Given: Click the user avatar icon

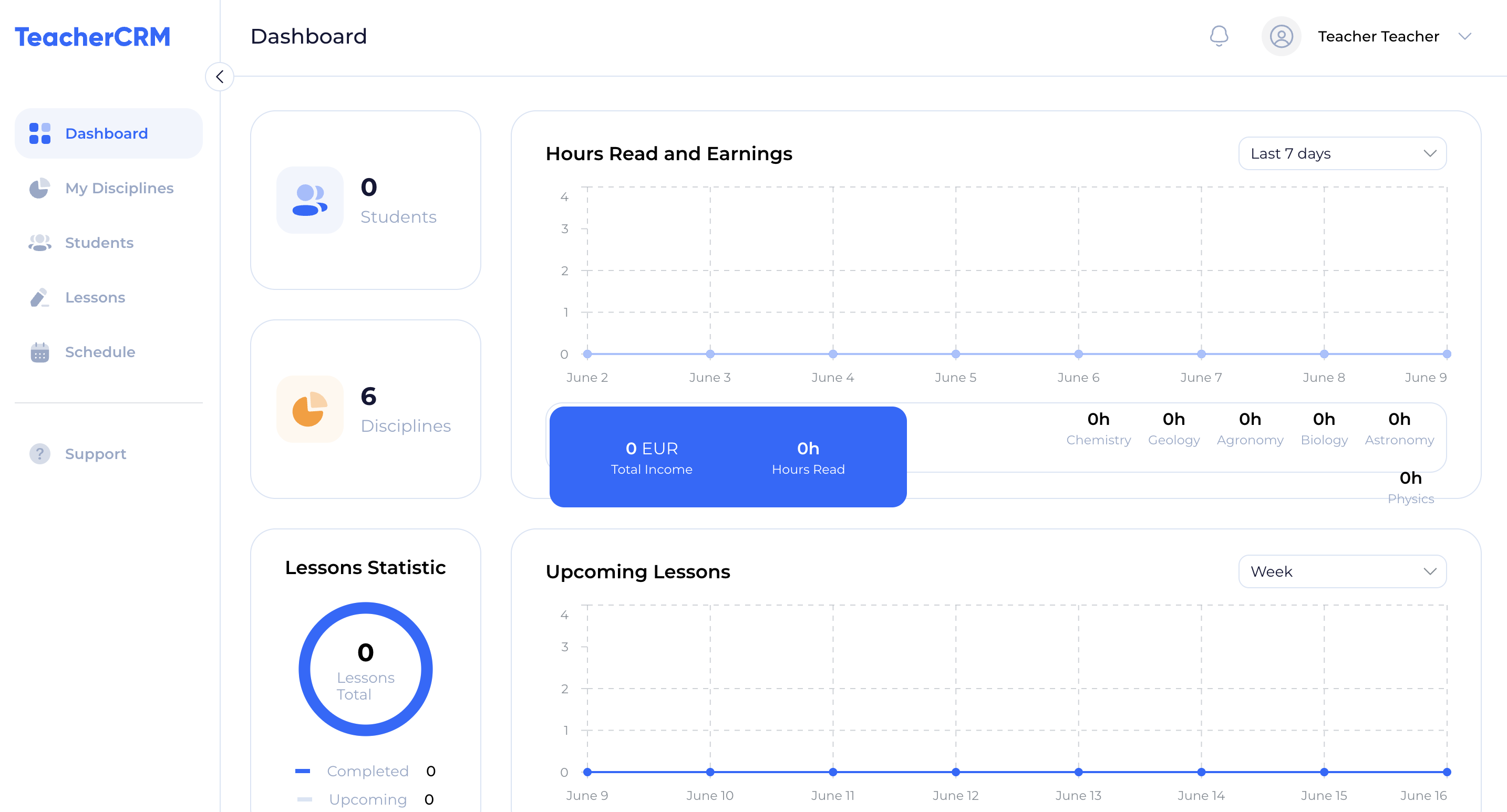Looking at the screenshot, I should coord(1281,36).
